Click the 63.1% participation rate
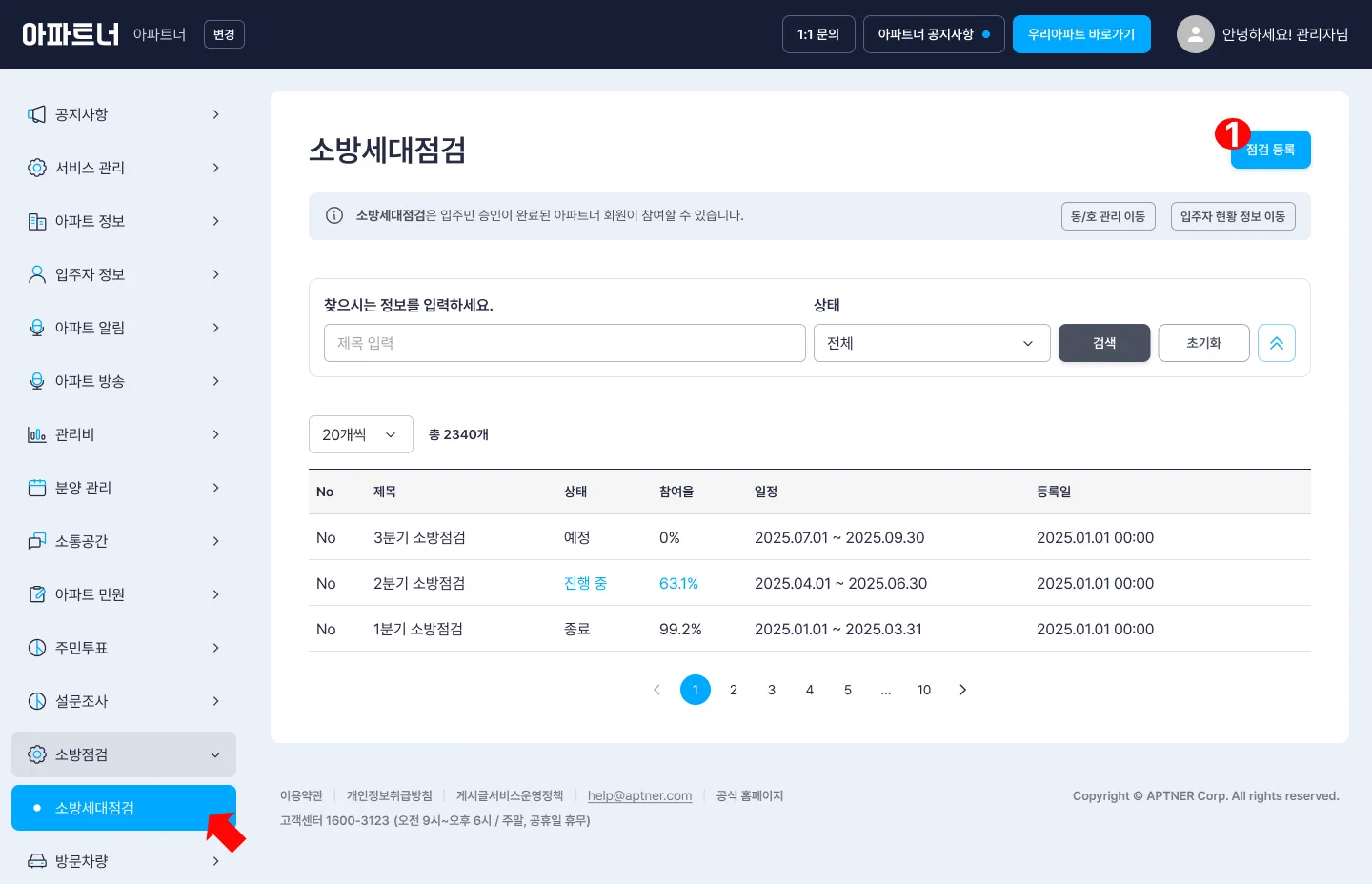Viewport: 1372px width, 884px height. [x=678, y=583]
